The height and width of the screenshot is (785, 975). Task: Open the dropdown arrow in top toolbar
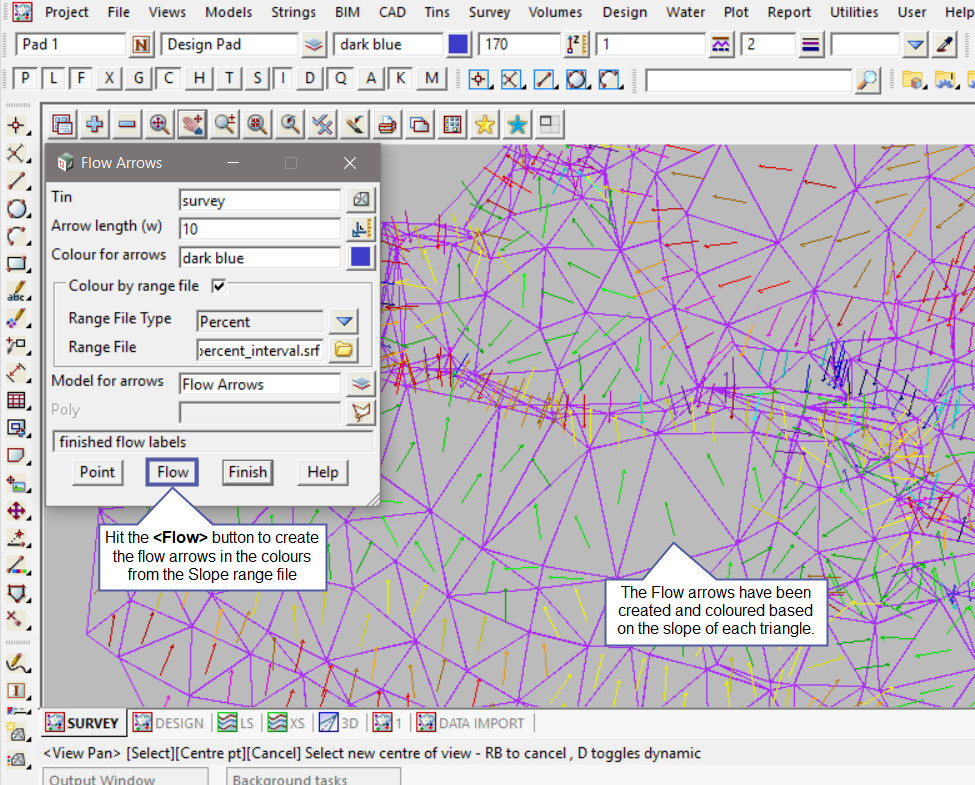915,45
